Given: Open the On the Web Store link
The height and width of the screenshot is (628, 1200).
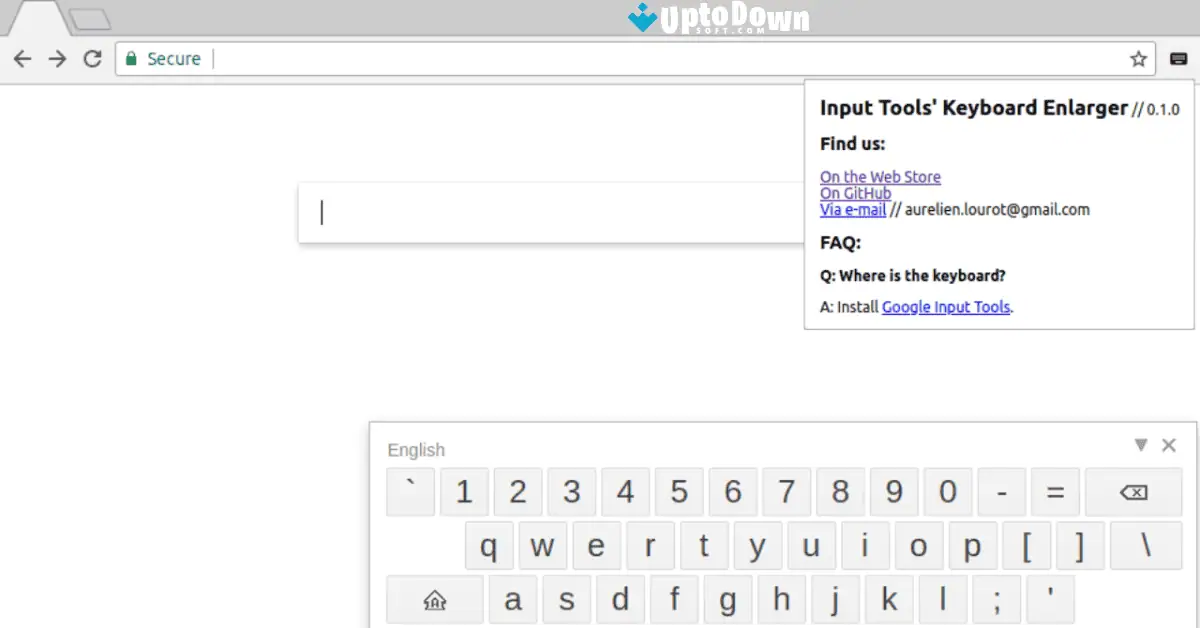Looking at the screenshot, I should point(880,176).
